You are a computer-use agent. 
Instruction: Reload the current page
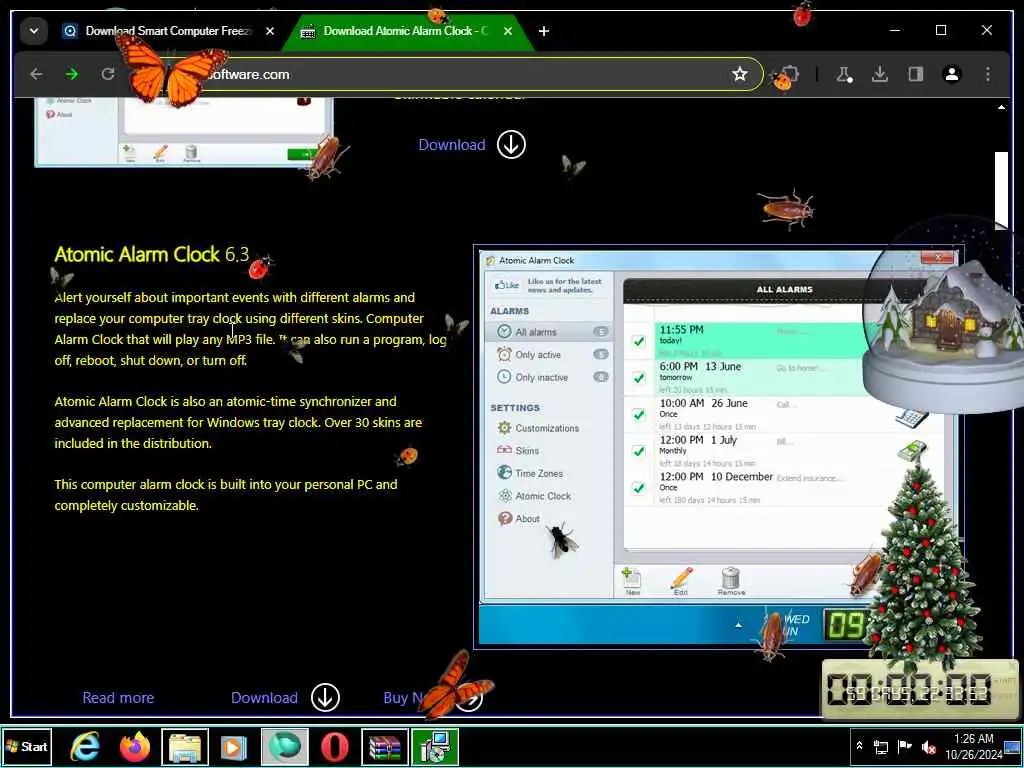click(108, 74)
